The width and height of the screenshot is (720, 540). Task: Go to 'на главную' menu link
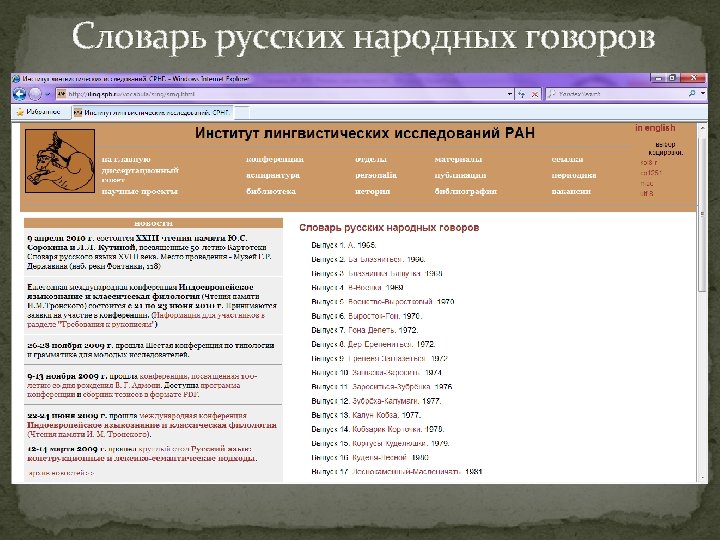pyautogui.click(x=126, y=159)
